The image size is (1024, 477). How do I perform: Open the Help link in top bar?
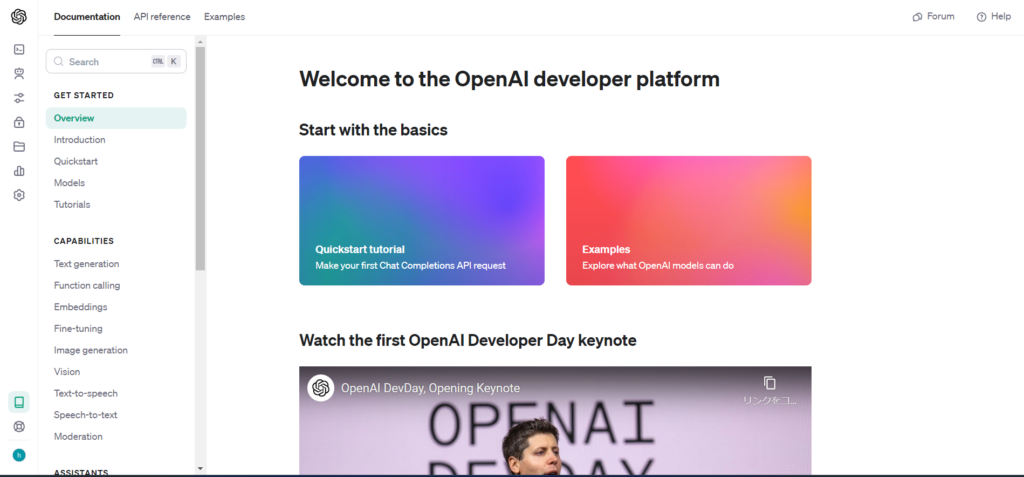(993, 16)
